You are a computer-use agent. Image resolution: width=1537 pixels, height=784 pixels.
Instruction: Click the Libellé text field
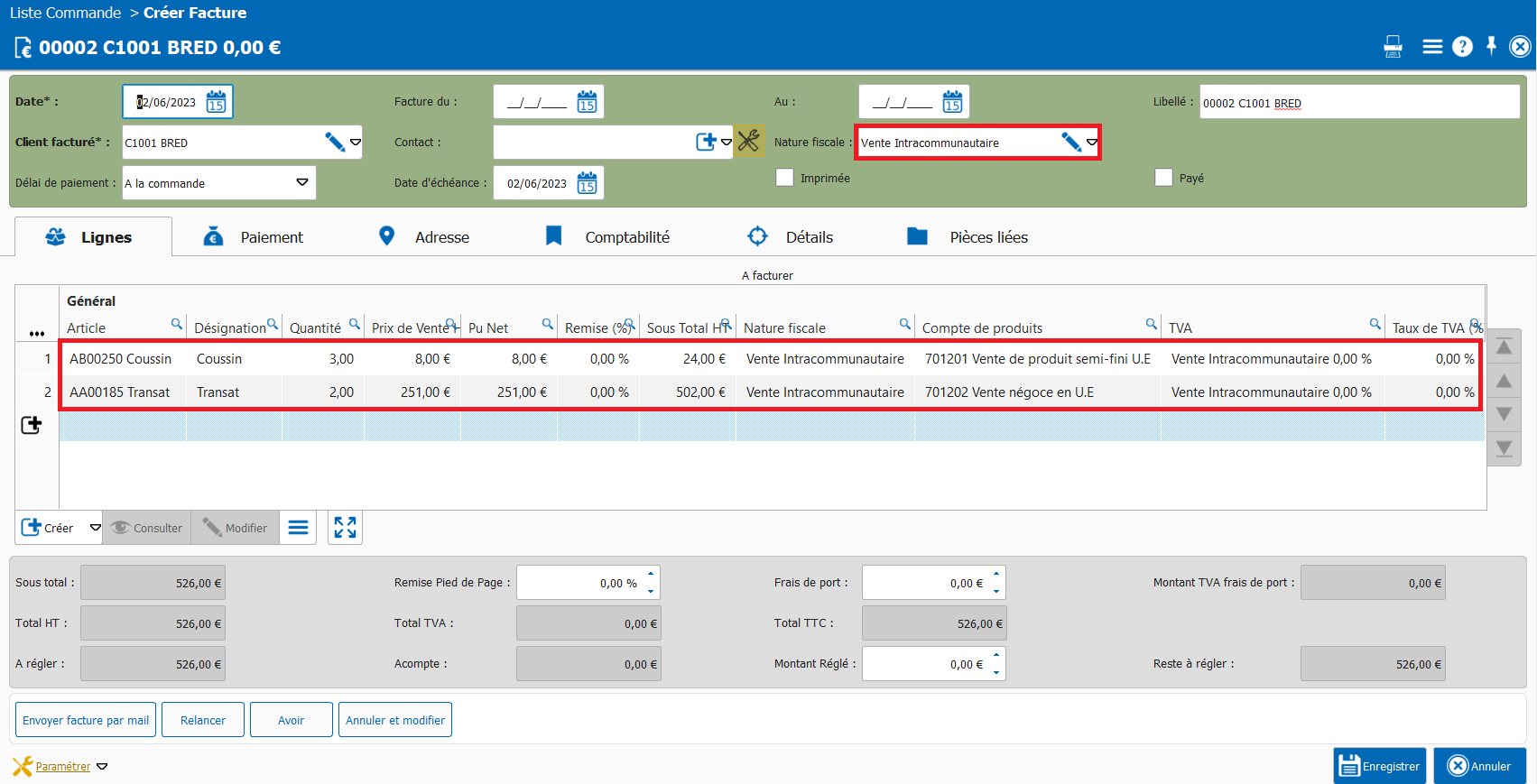click(x=1358, y=103)
